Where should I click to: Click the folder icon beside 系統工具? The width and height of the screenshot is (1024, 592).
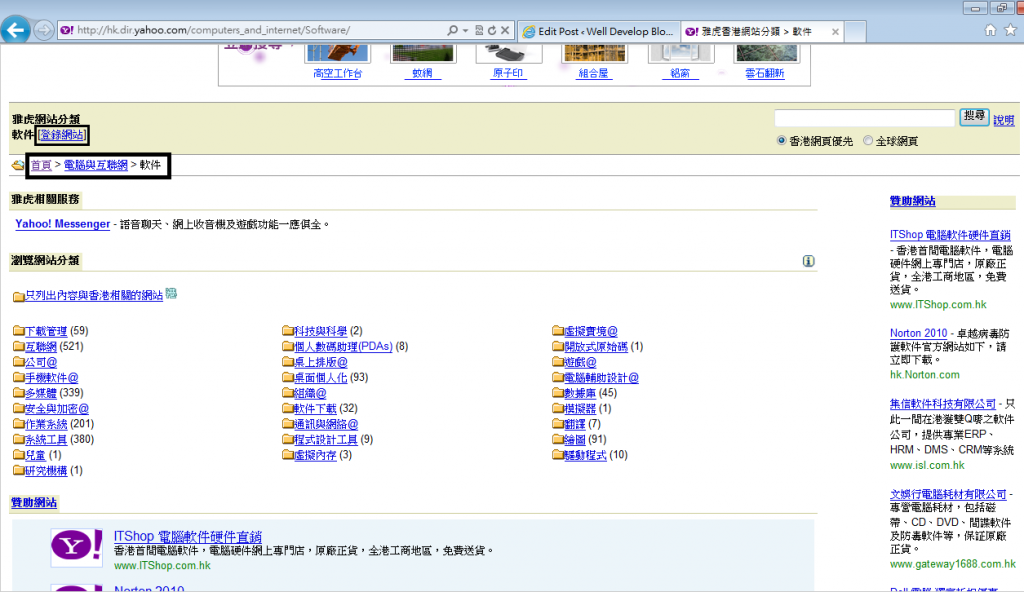point(18,439)
